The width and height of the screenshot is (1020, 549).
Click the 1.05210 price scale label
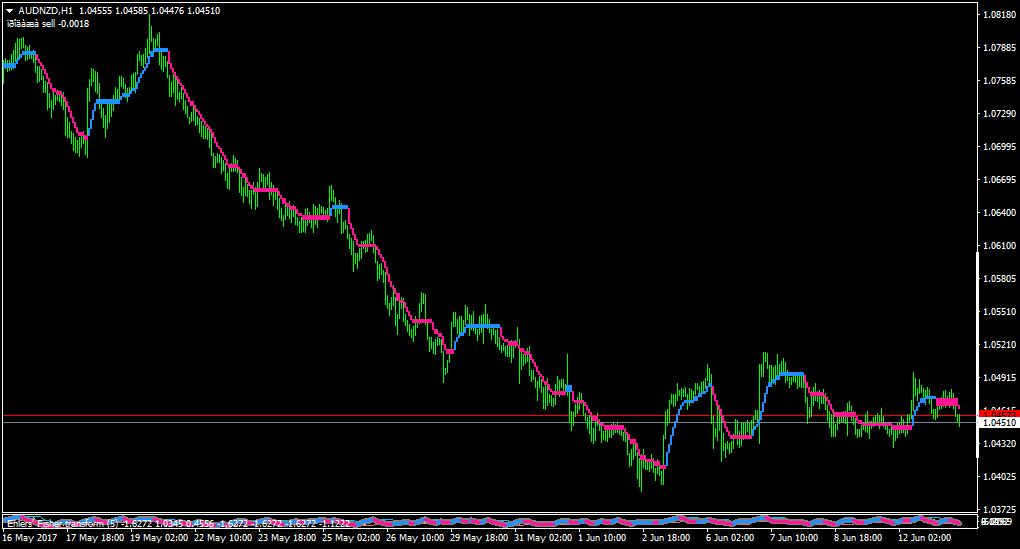pos(999,345)
